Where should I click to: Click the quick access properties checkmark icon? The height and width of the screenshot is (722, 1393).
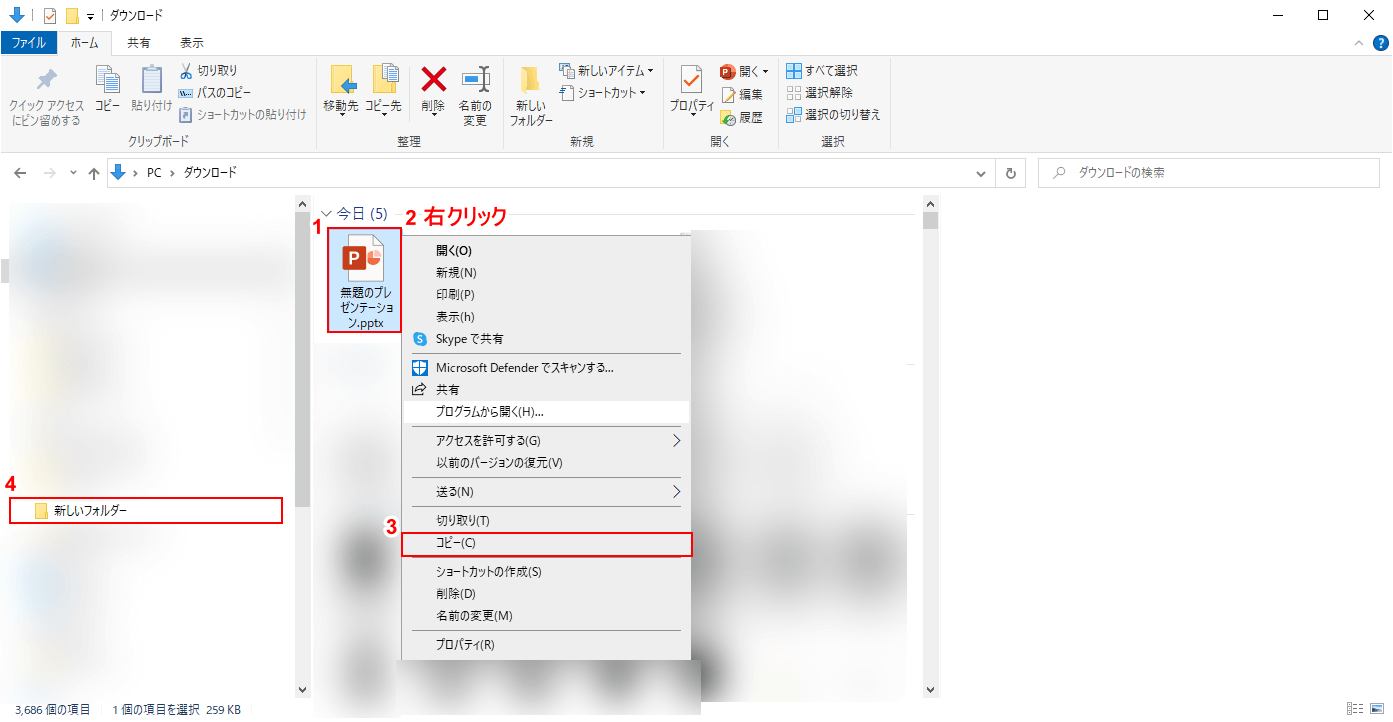50,15
